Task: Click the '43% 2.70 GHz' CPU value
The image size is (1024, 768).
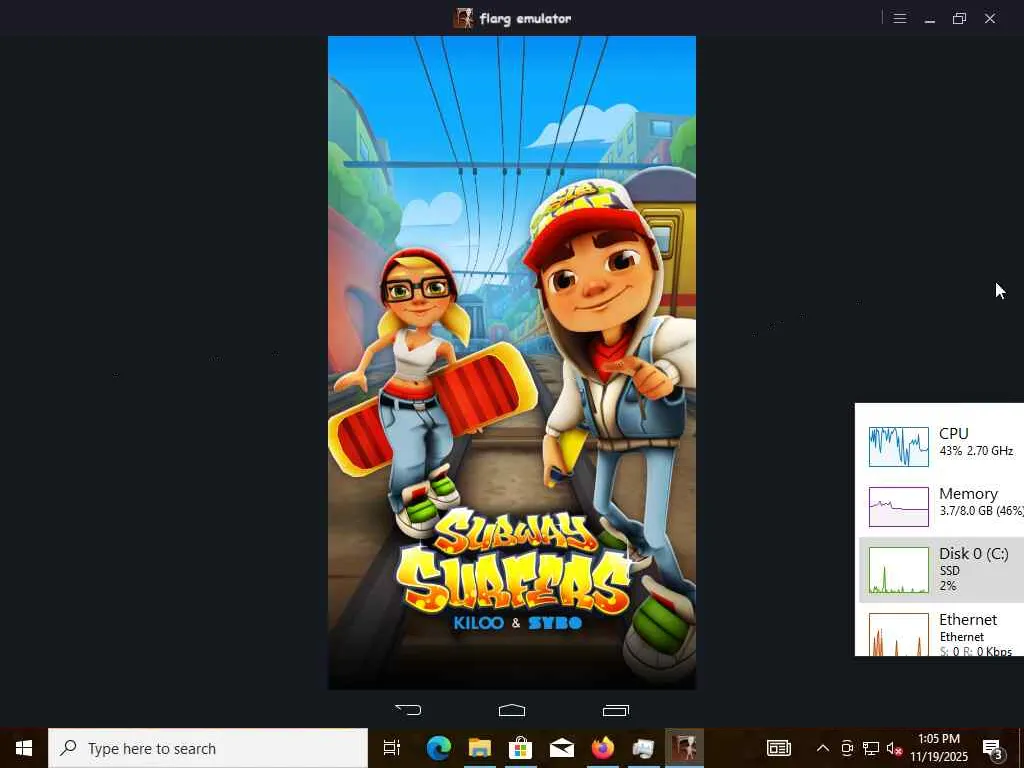Action: (976, 451)
